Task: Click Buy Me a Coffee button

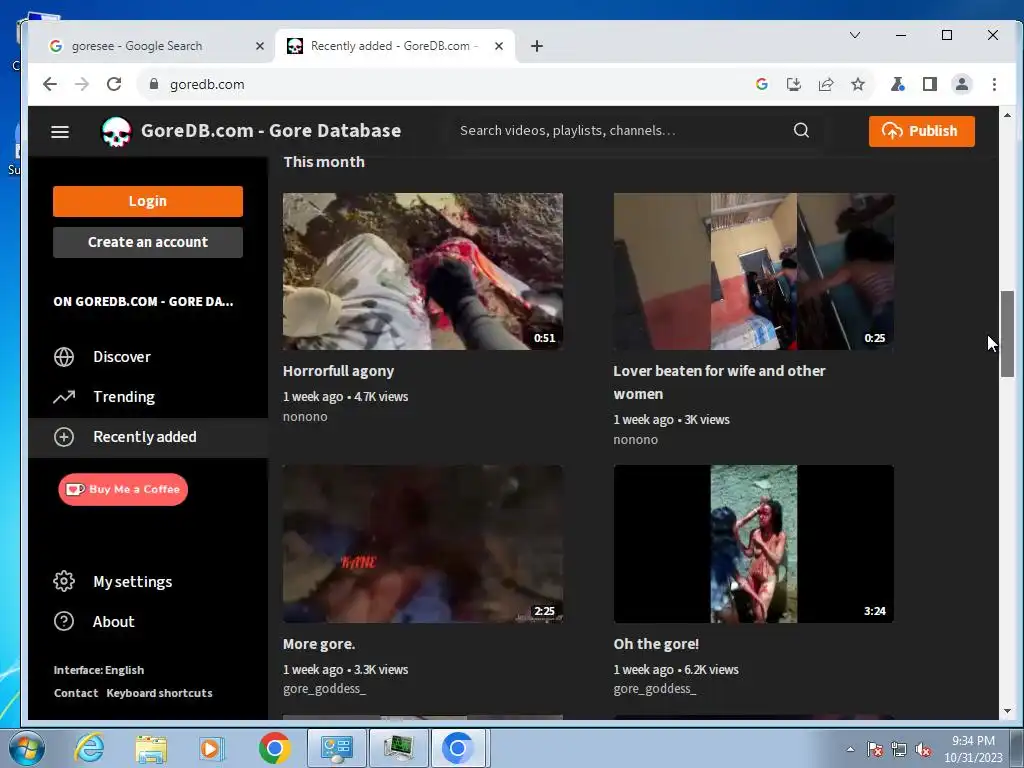Action: click(123, 489)
